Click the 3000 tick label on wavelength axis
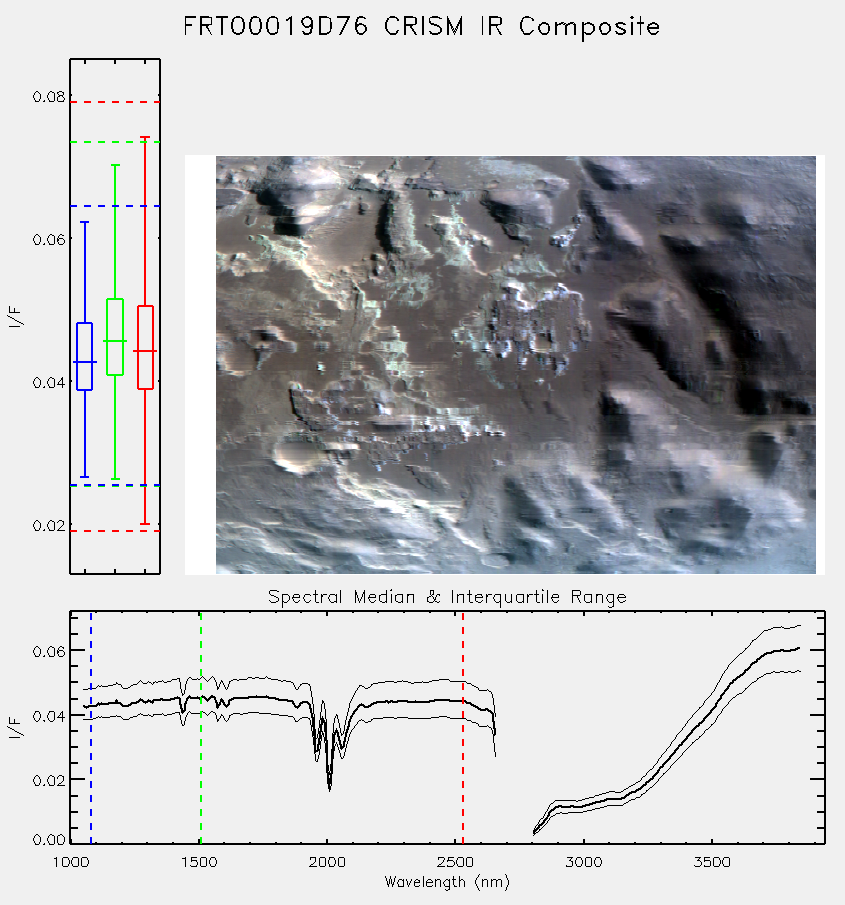The image size is (845, 905). click(x=584, y=862)
